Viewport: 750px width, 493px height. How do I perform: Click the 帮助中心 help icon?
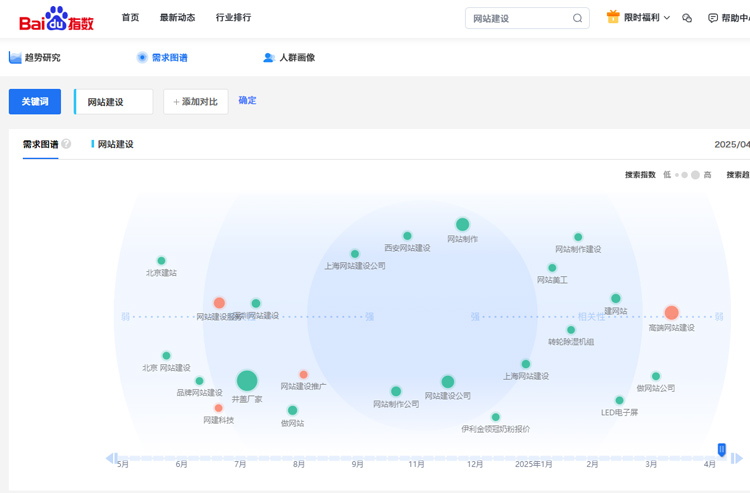(x=713, y=18)
